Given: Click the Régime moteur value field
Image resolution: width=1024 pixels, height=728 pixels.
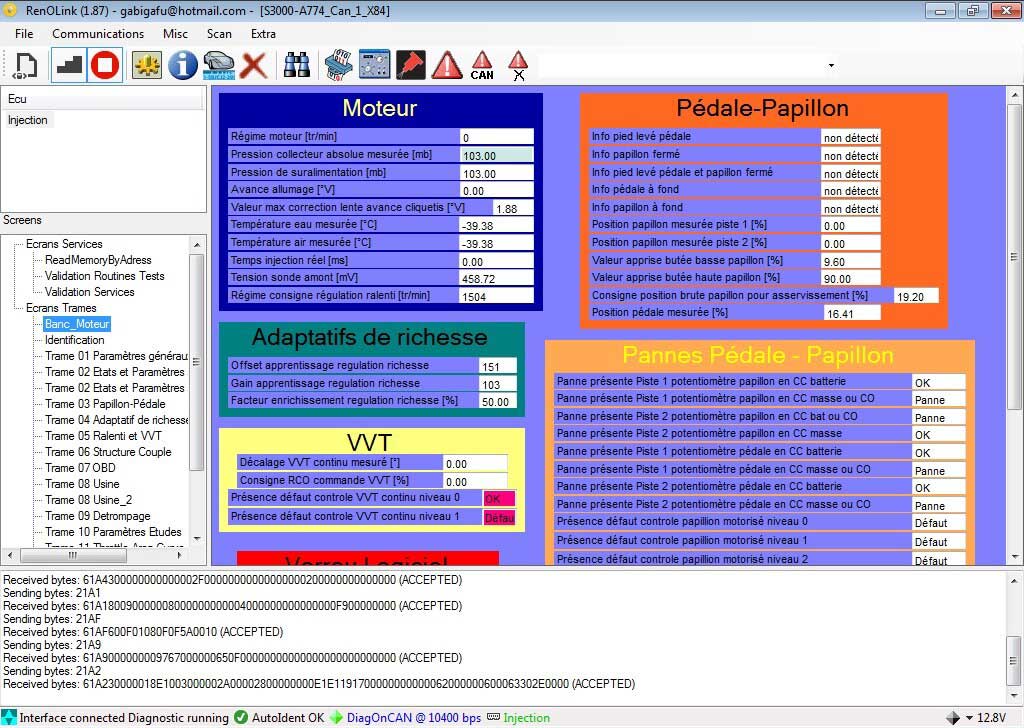Looking at the screenshot, I should (x=496, y=137).
